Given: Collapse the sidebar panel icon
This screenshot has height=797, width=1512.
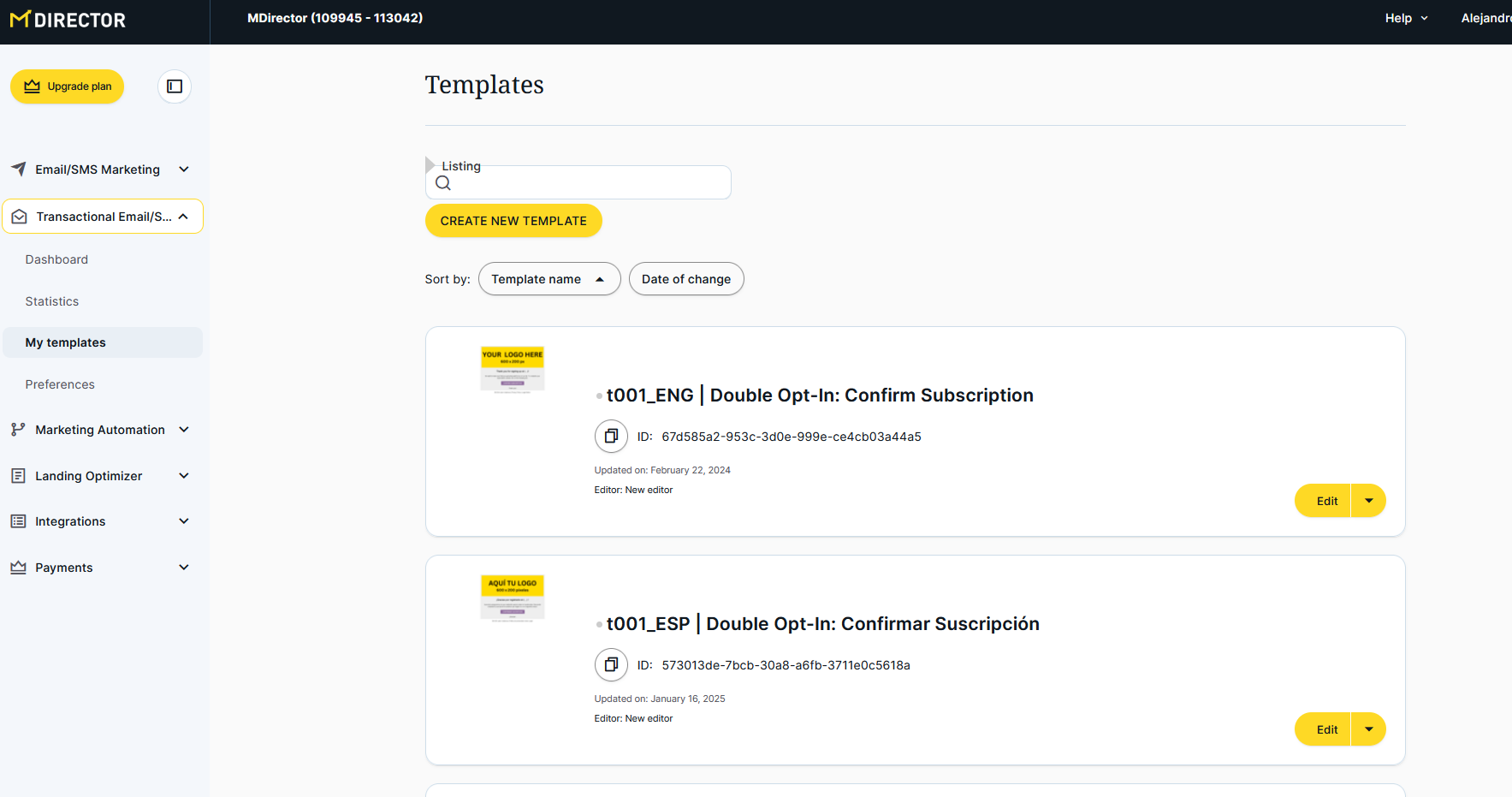Looking at the screenshot, I should coord(175,86).
